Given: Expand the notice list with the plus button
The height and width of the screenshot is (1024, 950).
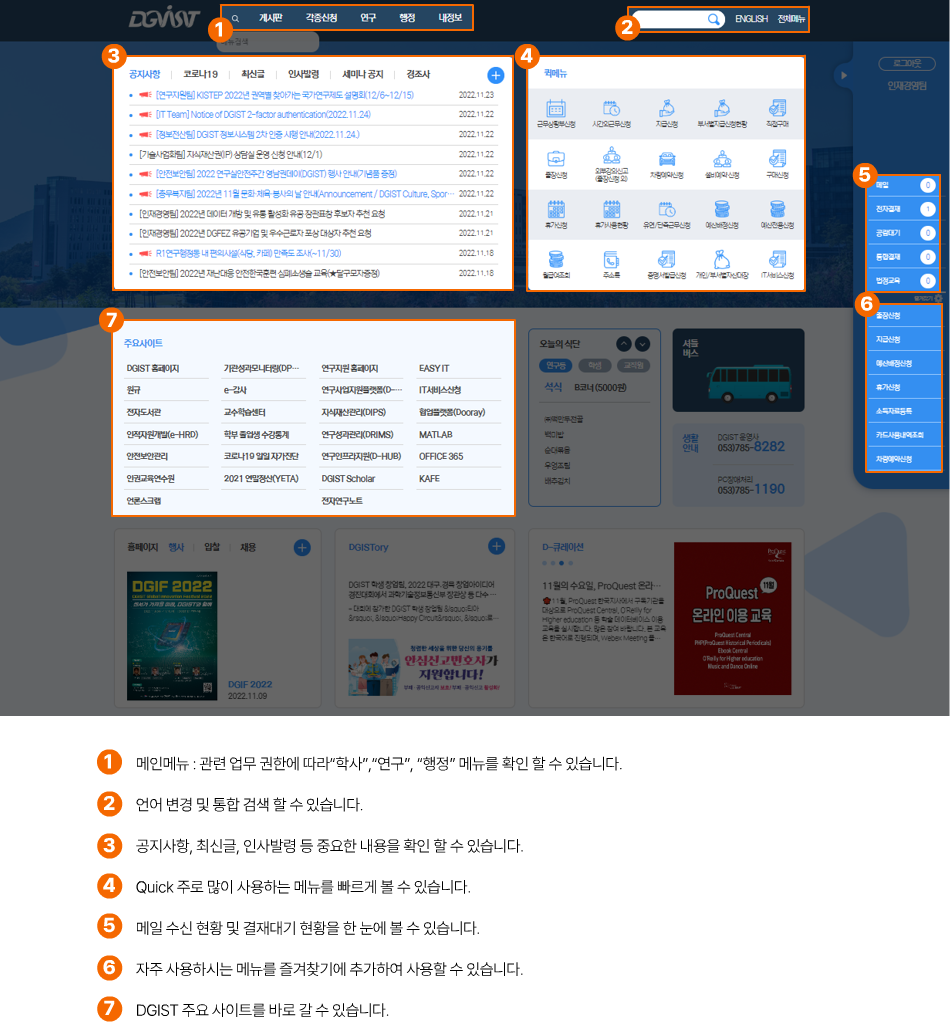Looking at the screenshot, I should click(495, 76).
